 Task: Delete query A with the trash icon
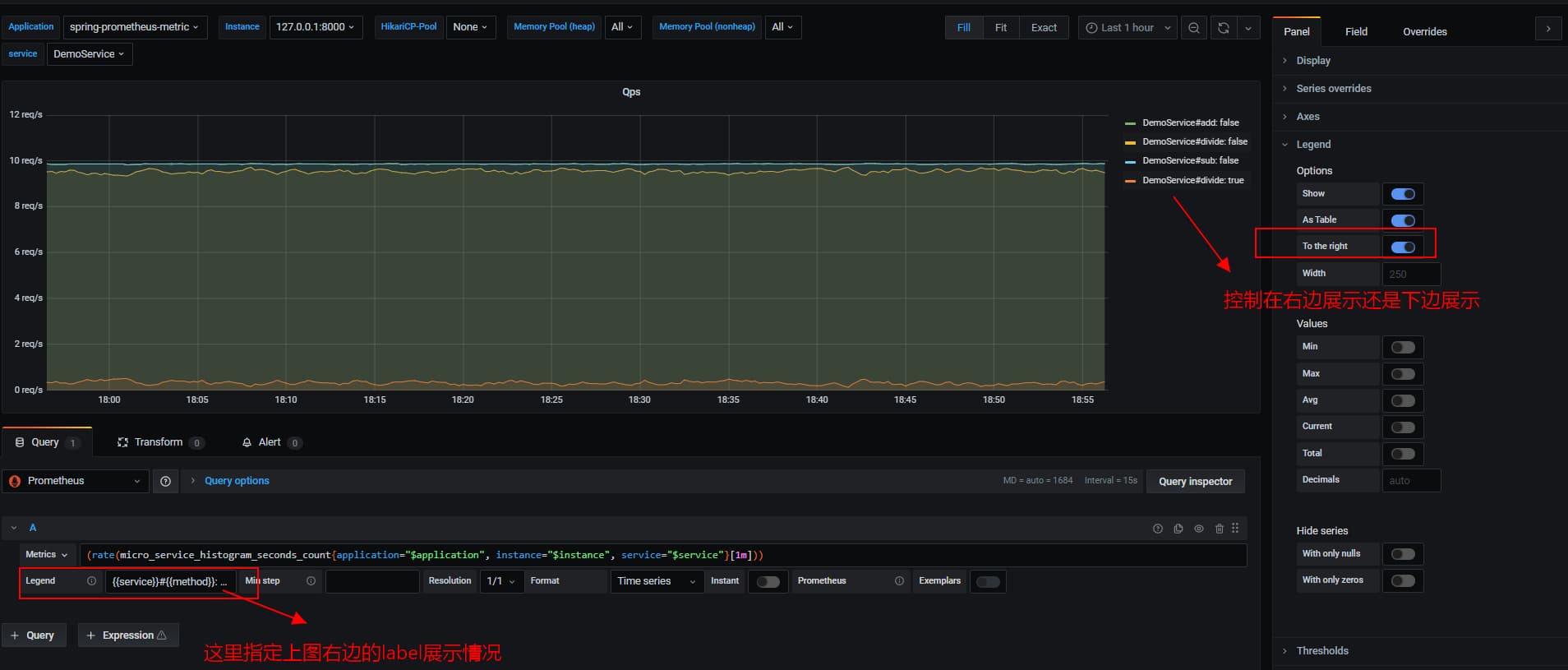pos(1220,529)
